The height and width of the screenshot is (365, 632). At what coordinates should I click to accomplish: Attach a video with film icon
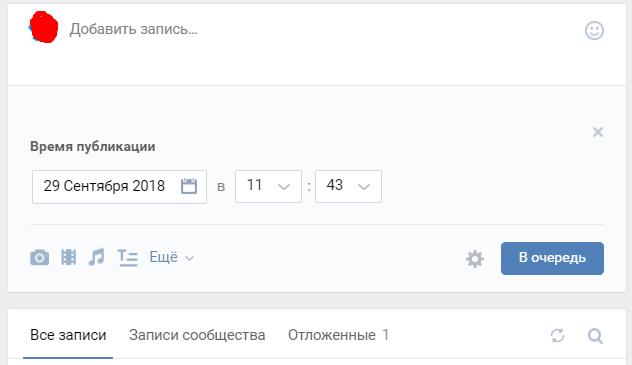(x=68, y=257)
